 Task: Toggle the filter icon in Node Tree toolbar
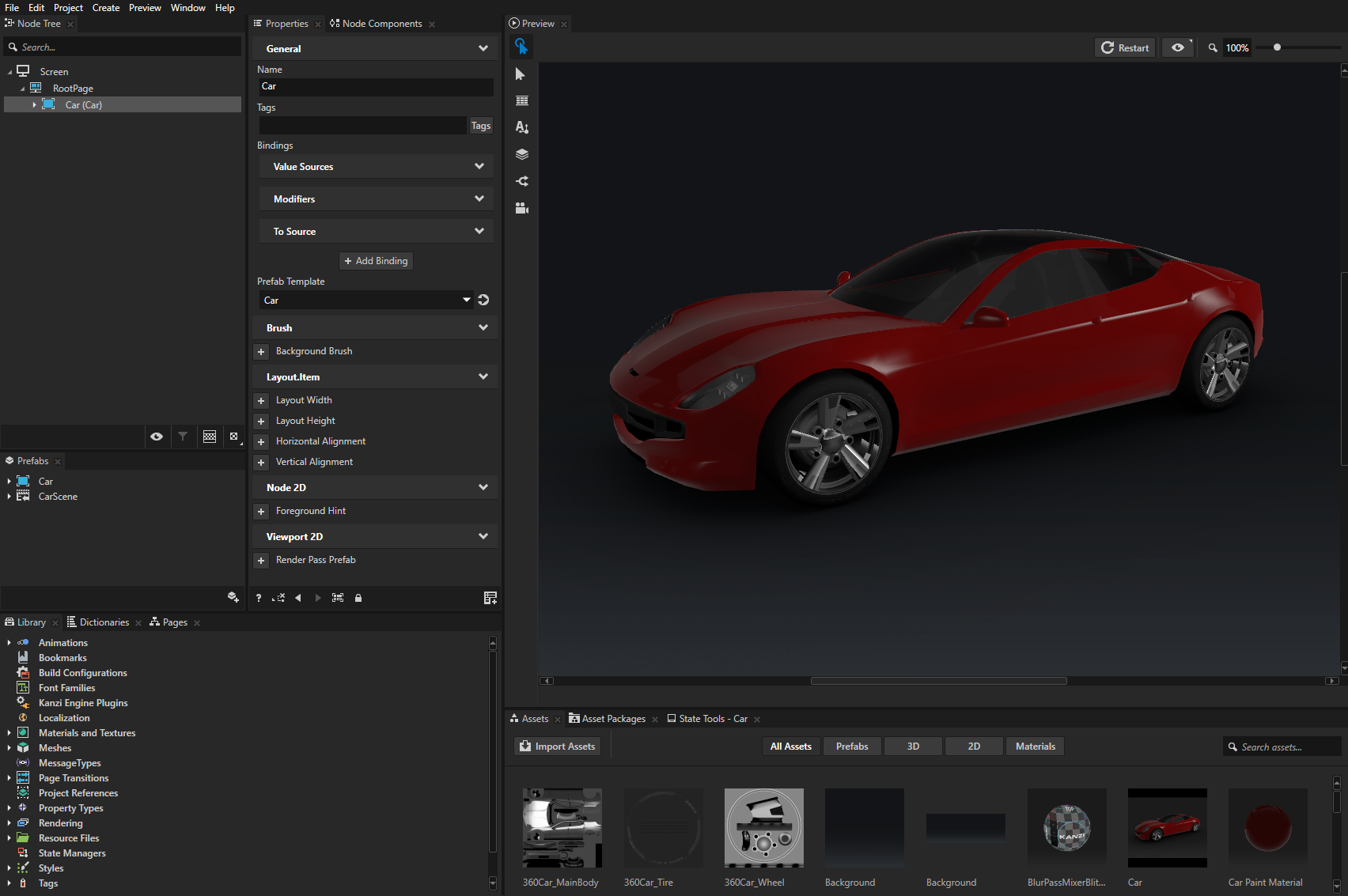tap(183, 437)
